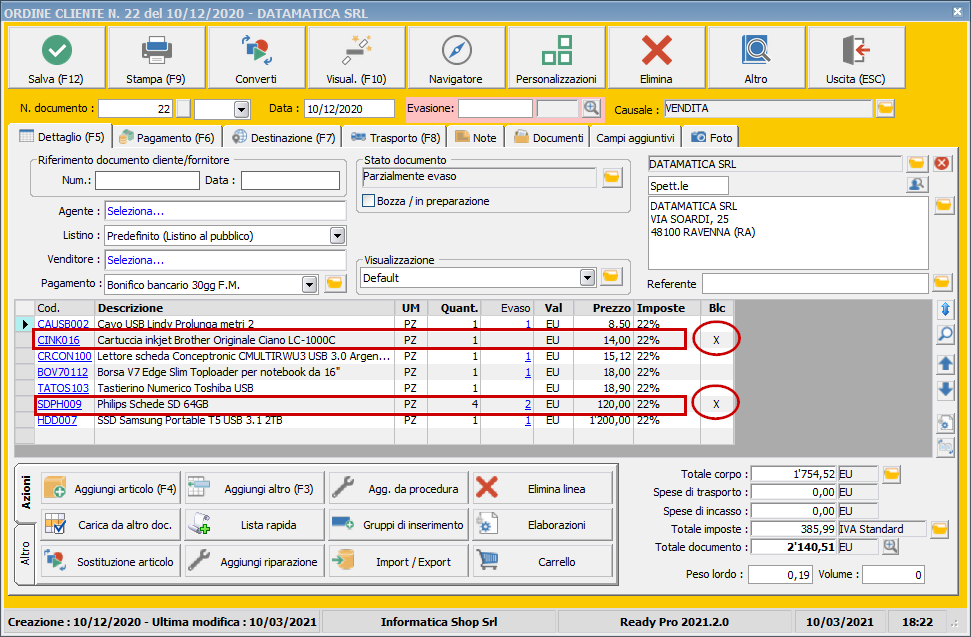Delete the document with Elimina
The height and width of the screenshot is (637, 971).
pos(656,57)
